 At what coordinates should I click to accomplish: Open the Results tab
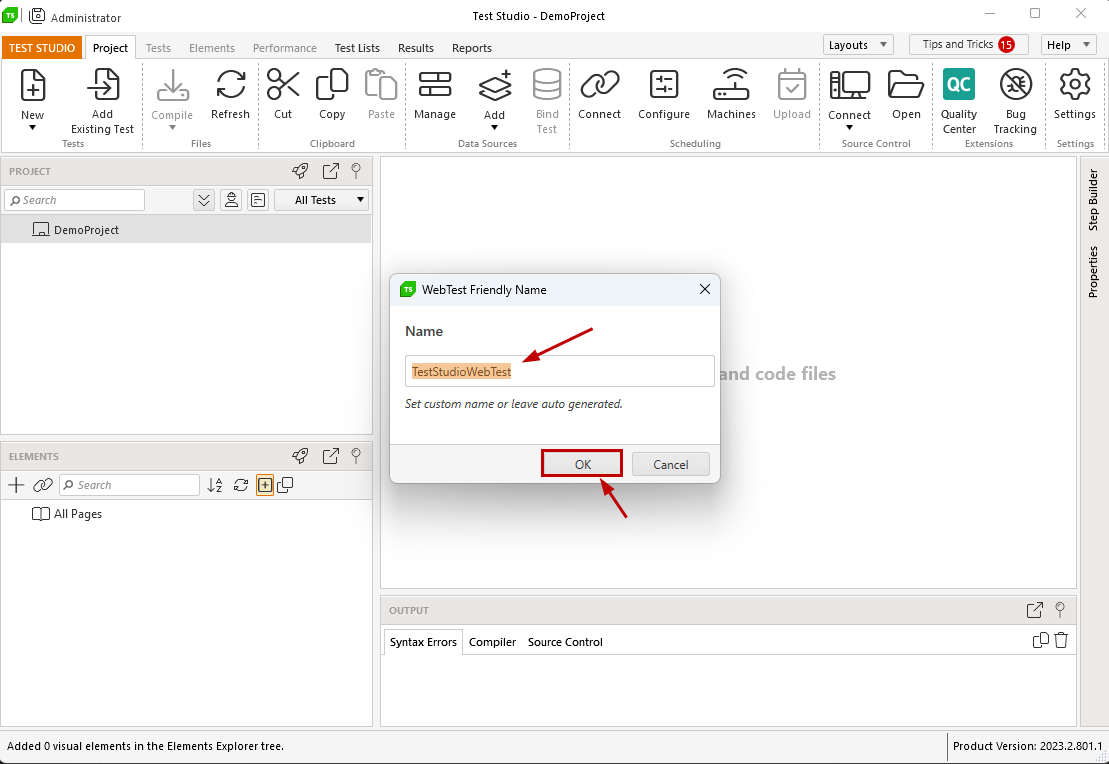416,47
